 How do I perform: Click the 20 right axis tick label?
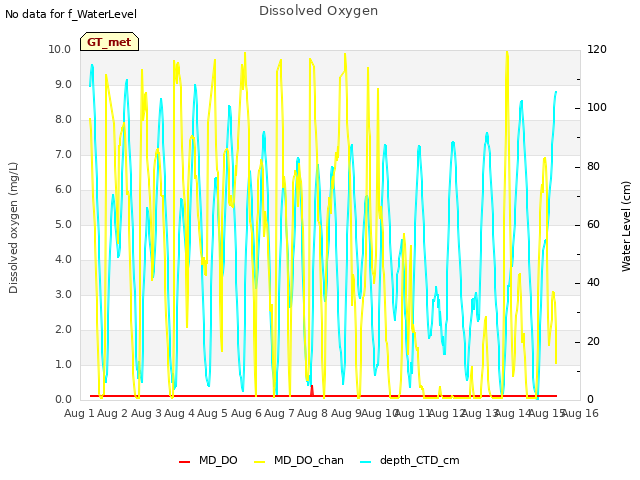tap(593, 341)
